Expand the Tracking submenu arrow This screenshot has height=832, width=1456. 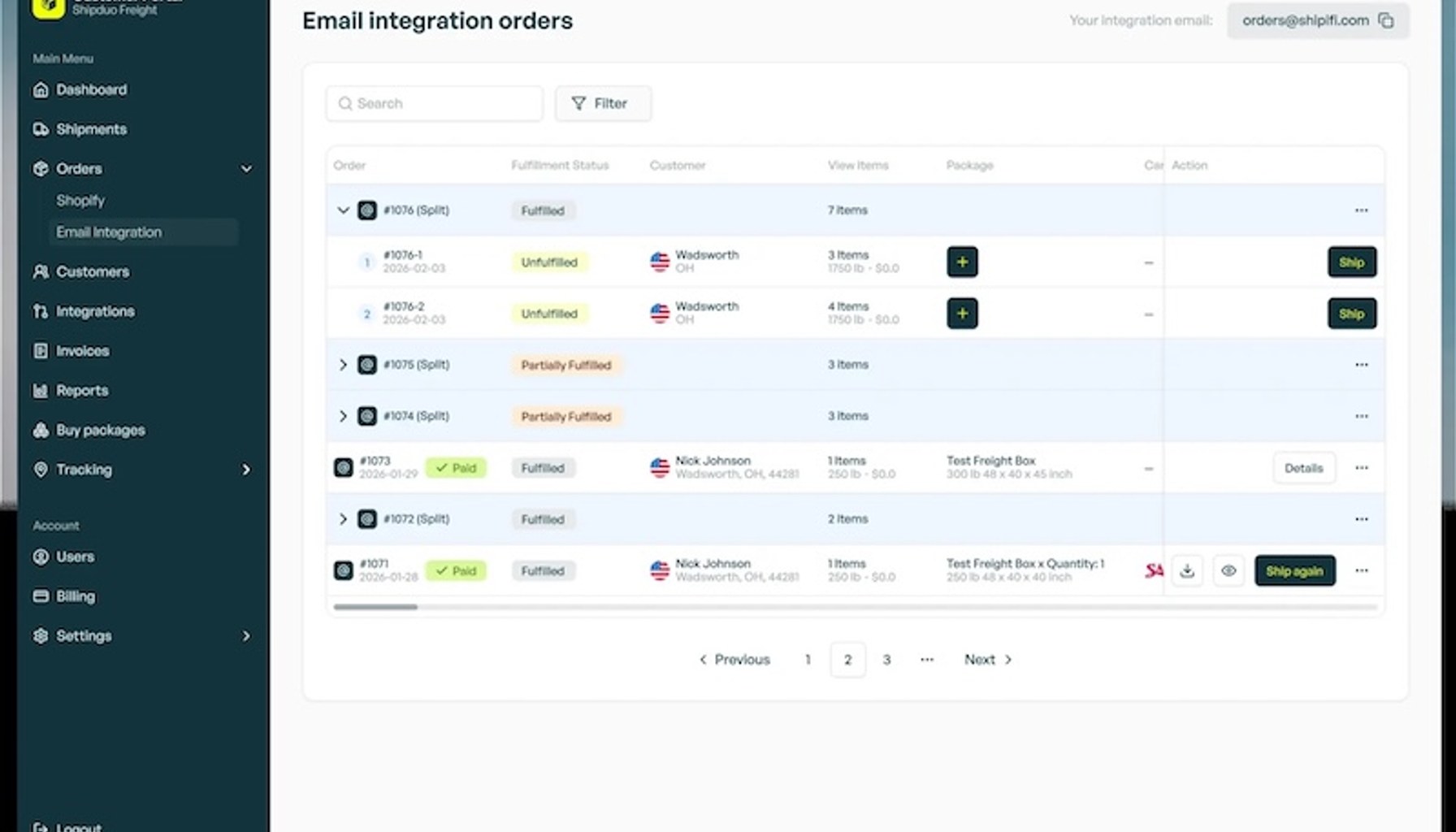246,470
